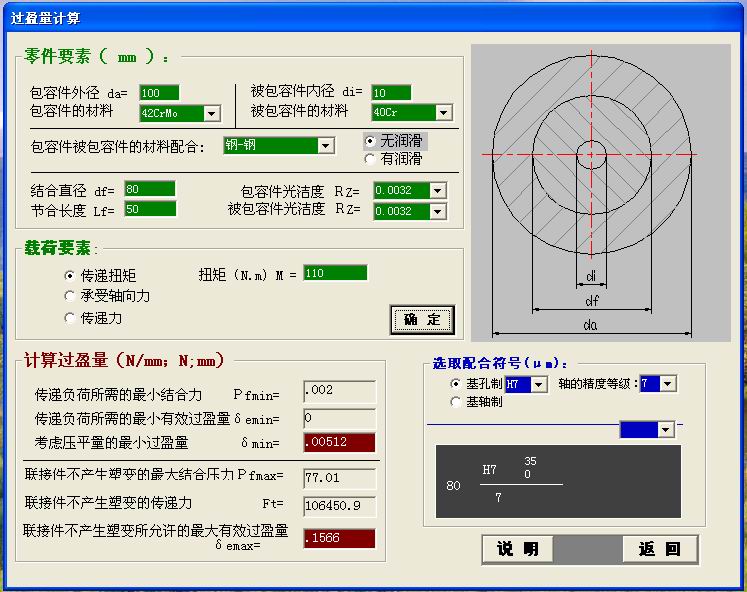Click the red δmin result field
The width and height of the screenshot is (747, 592).
click(339, 442)
